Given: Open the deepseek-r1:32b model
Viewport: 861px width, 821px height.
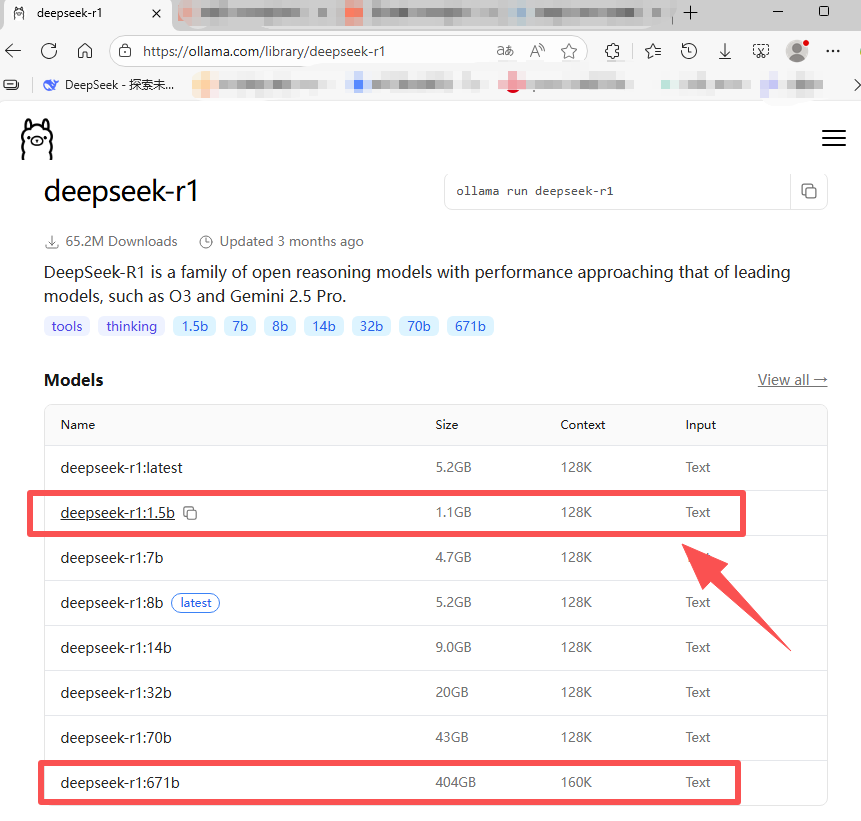Looking at the screenshot, I should [116, 693].
